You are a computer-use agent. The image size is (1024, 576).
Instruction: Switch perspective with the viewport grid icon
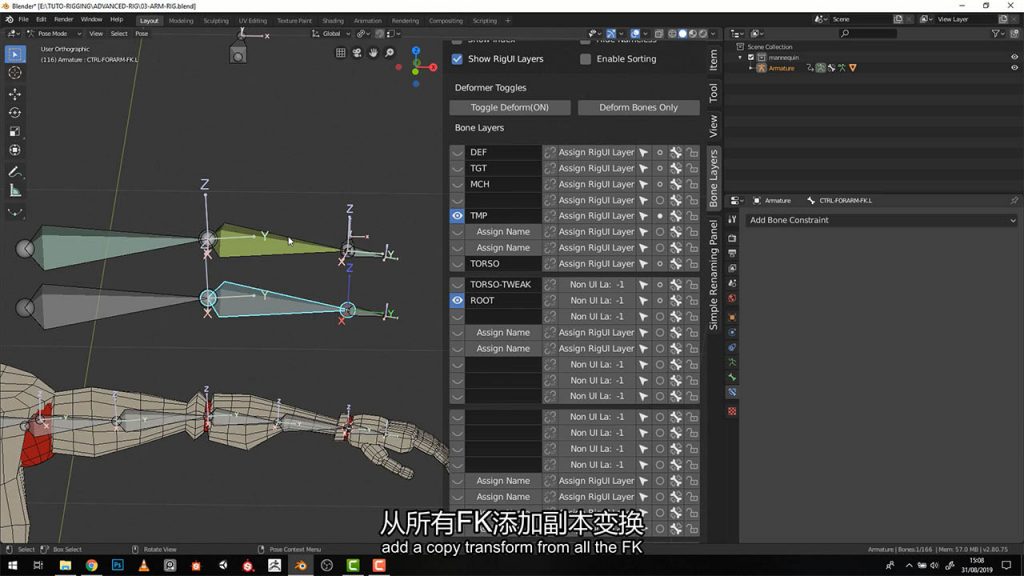341,53
